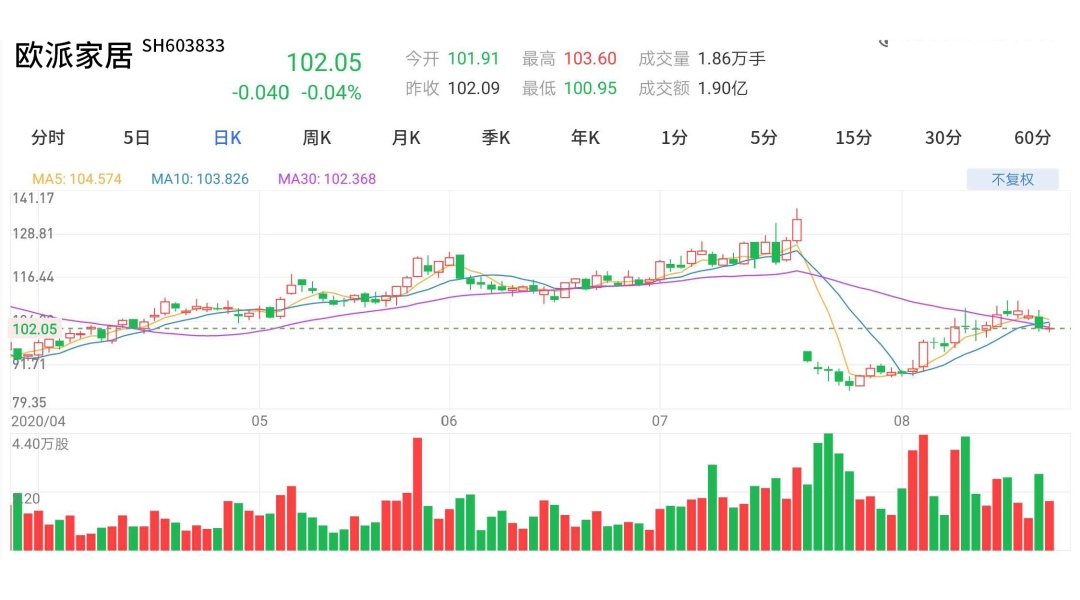Click the active 日K daily tab
The height and width of the screenshot is (600, 1080).
click(x=227, y=138)
